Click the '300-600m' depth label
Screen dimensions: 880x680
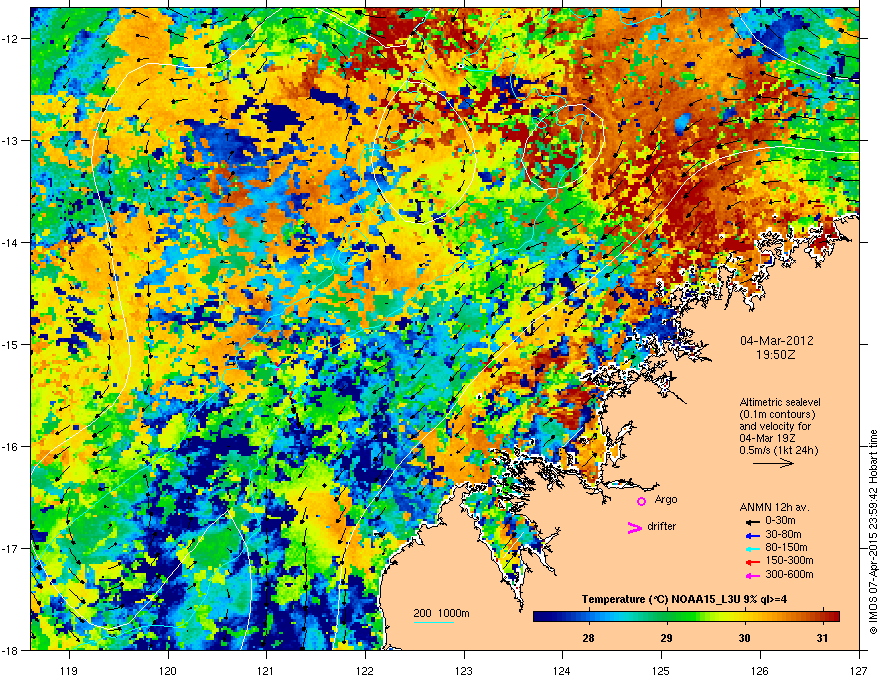pyautogui.click(x=789, y=575)
